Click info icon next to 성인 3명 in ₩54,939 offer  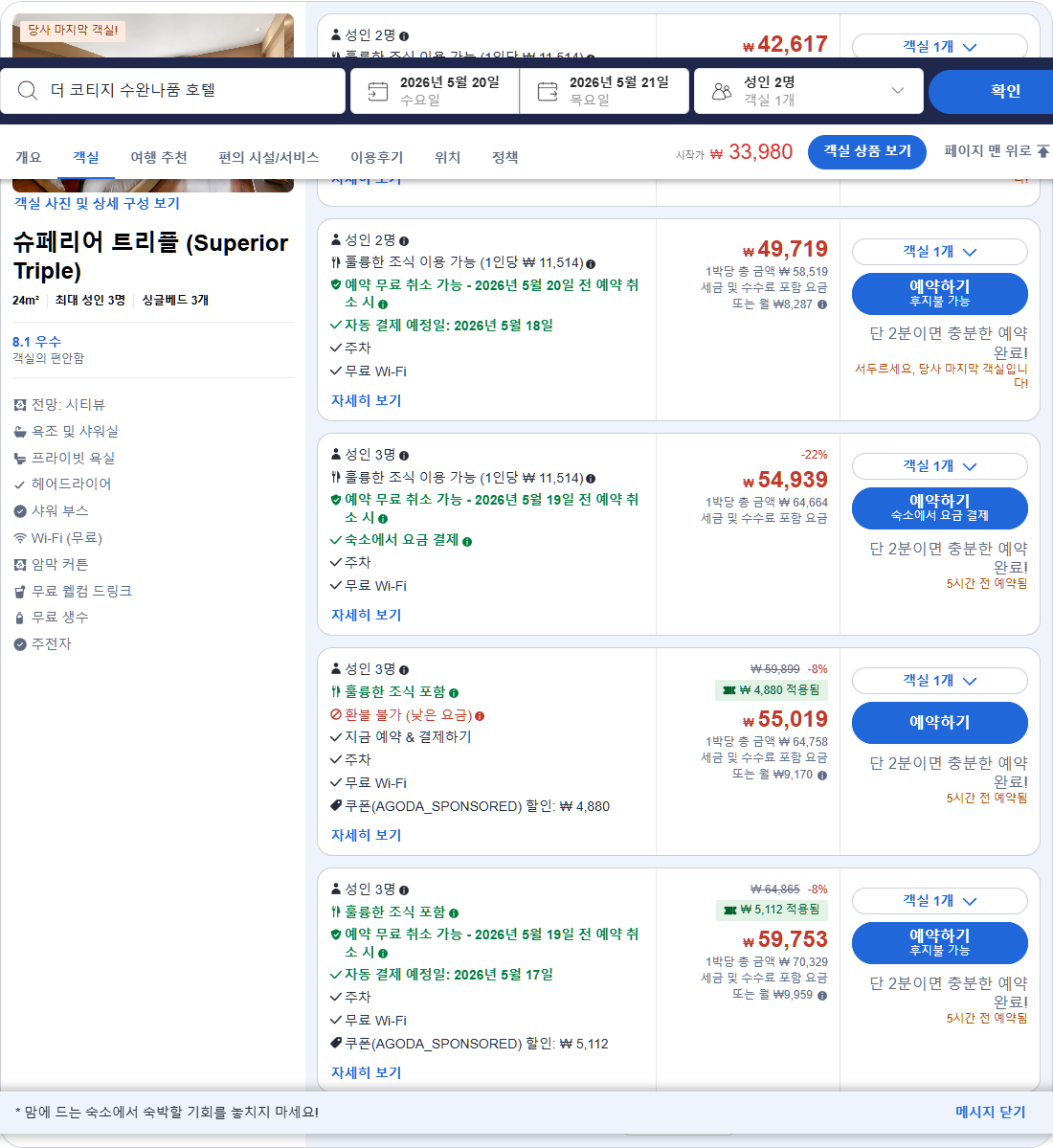click(x=404, y=456)
